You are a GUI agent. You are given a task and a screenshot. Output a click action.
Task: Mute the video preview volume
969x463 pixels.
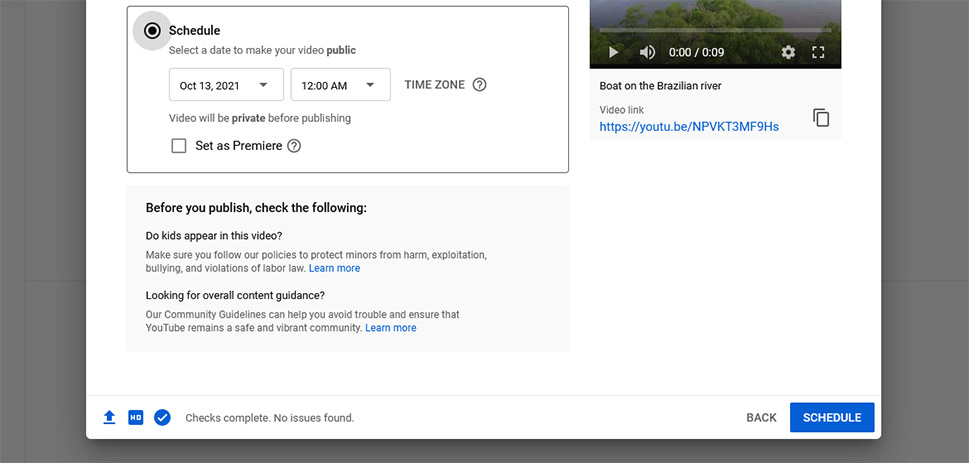click(647, 53)
